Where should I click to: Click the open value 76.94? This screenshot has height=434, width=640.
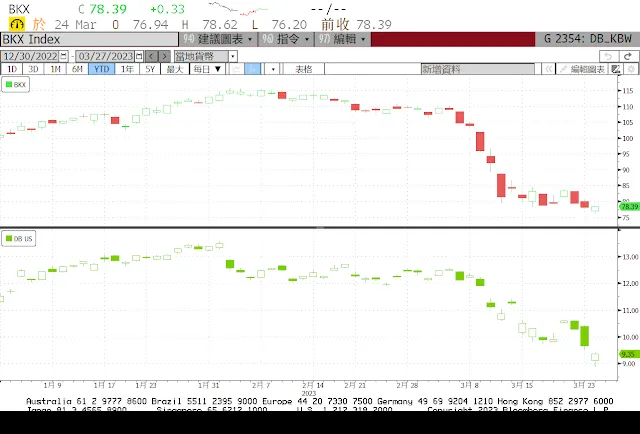[x=150, y=24]
